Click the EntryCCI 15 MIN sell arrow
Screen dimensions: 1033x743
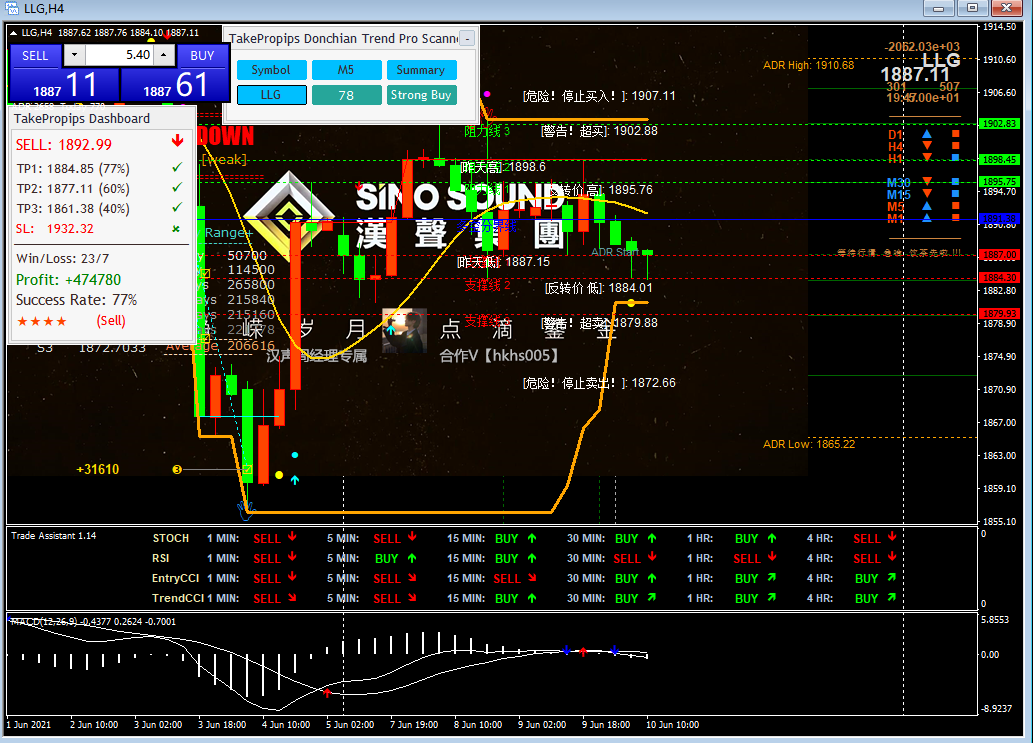tap(532, 578)
